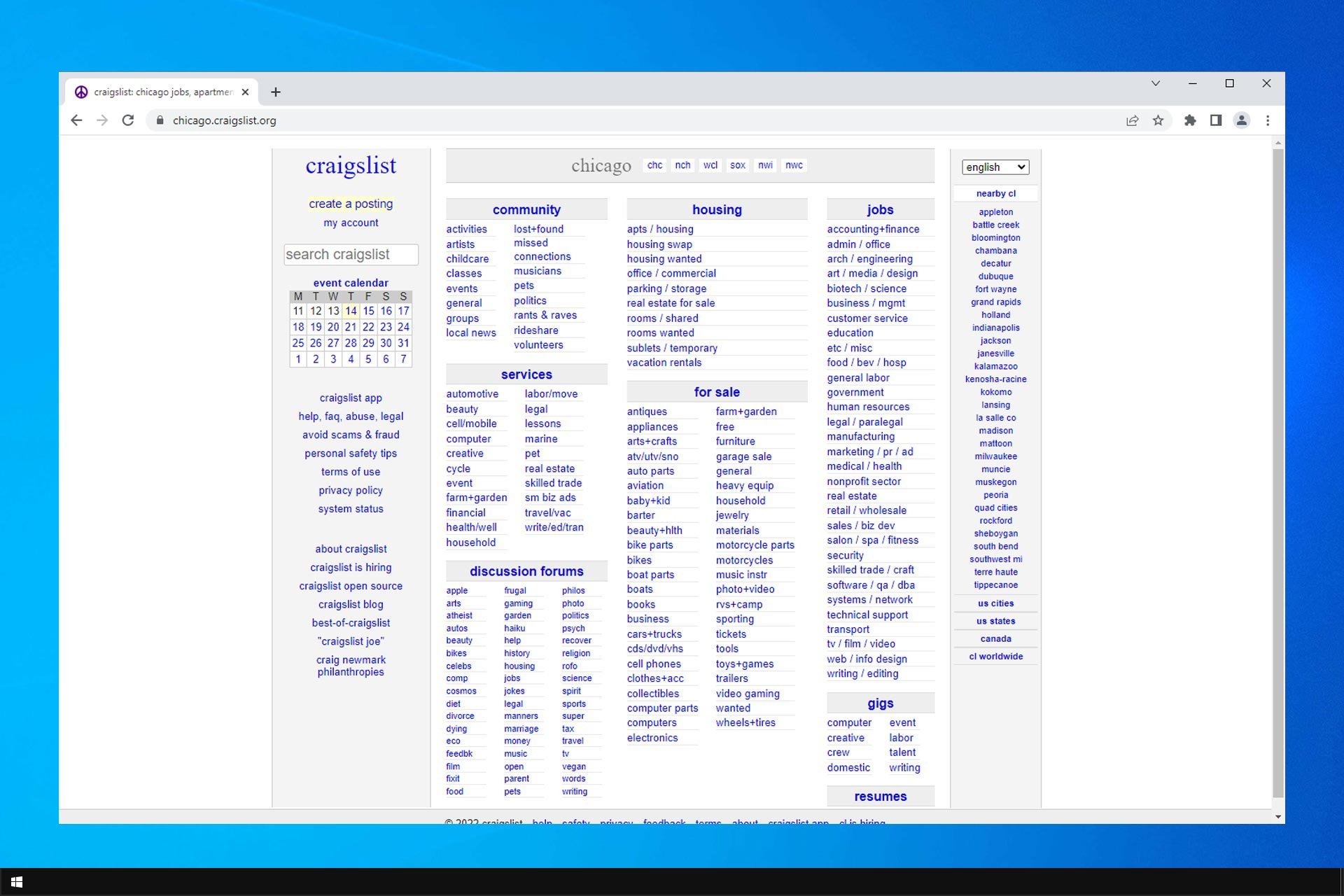This screenshot has height=896, width=1344.
Task: Reload the Craigslist page
Action: (x=128, y=120)
